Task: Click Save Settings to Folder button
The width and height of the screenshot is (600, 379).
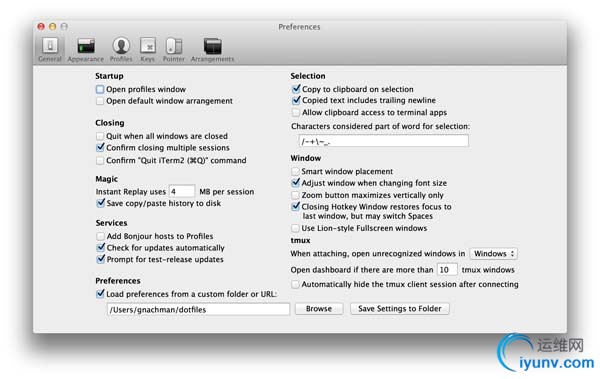Action: (x=399, y=309)
